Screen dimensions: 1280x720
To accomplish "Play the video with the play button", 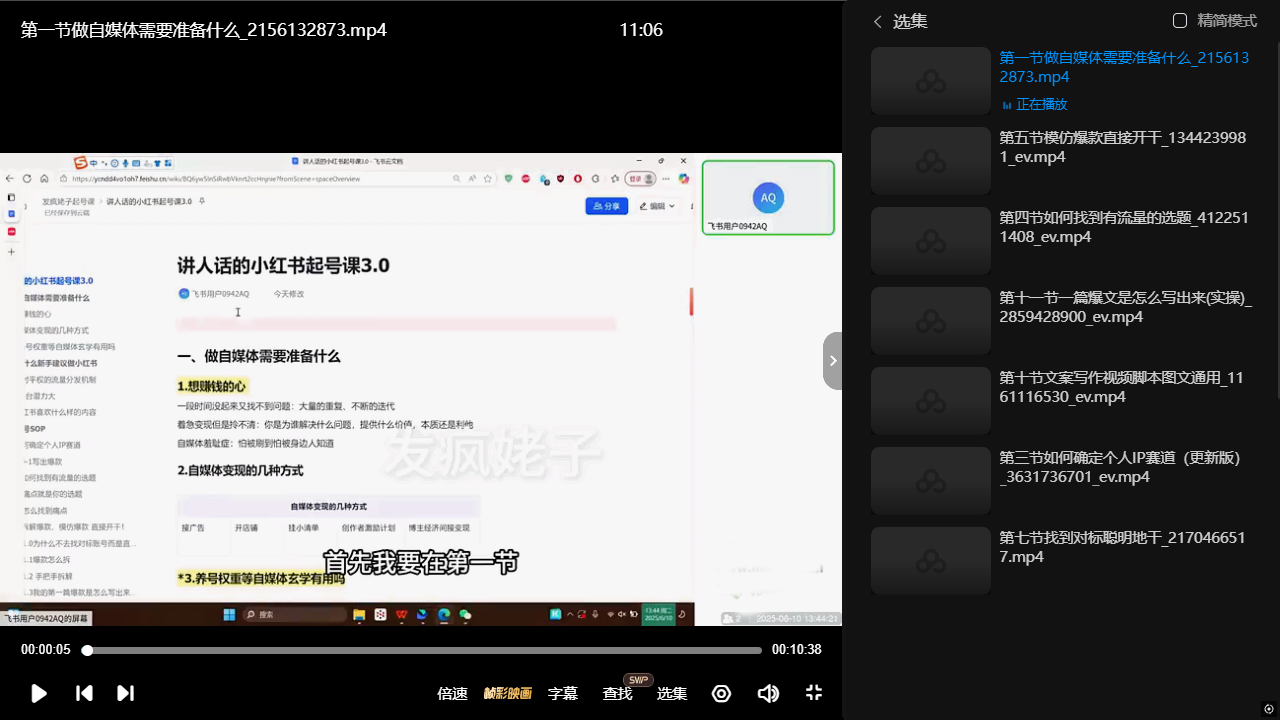I will (39, 693).
